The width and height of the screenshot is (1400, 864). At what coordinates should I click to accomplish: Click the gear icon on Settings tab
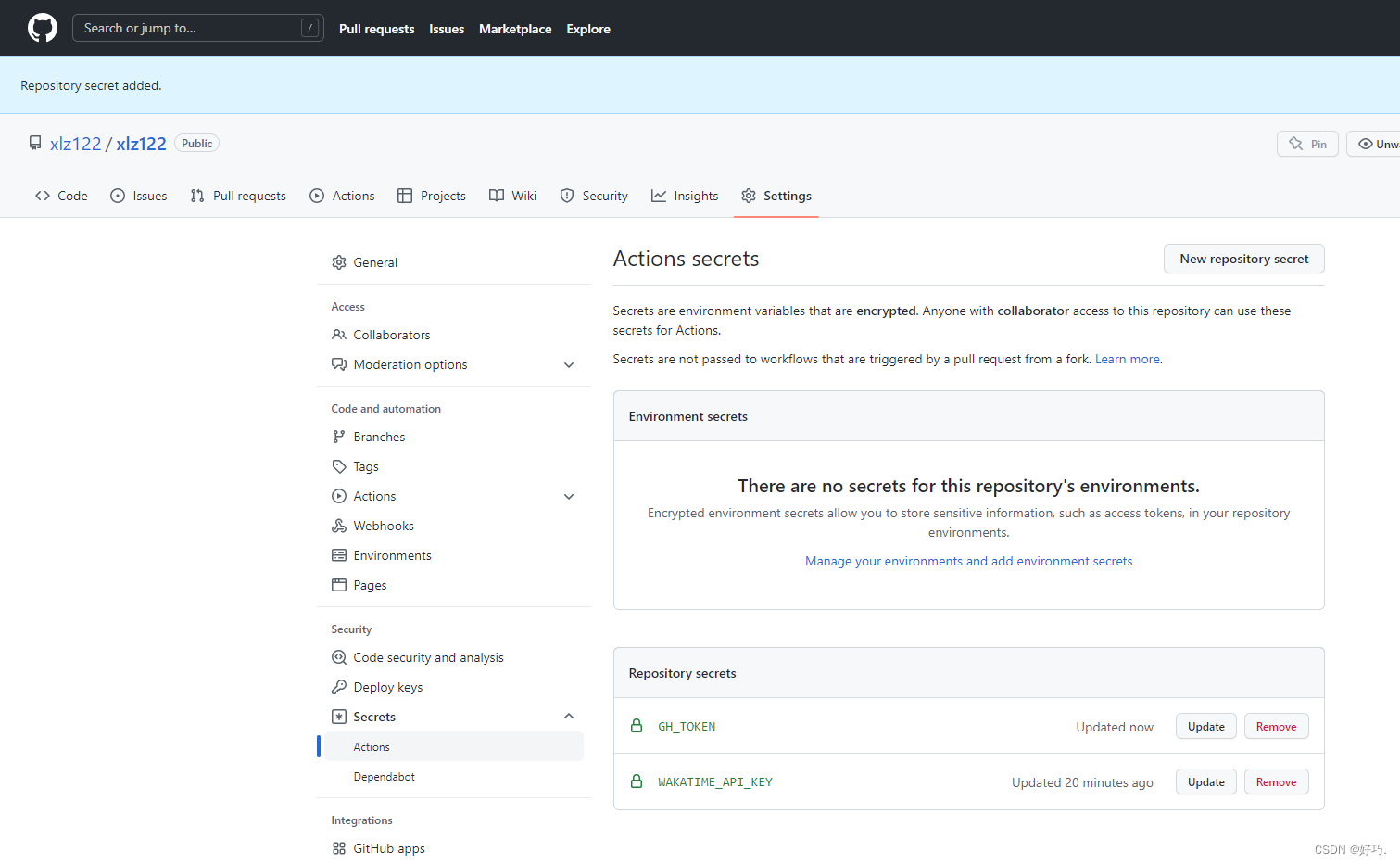[749, 196]
